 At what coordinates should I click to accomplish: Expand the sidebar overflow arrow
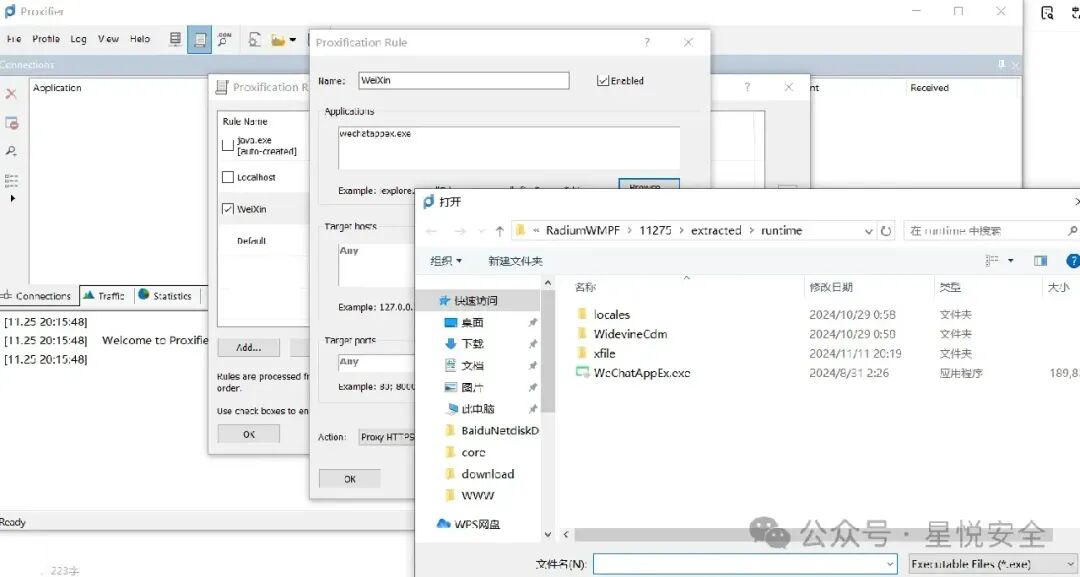click(12, 198)
